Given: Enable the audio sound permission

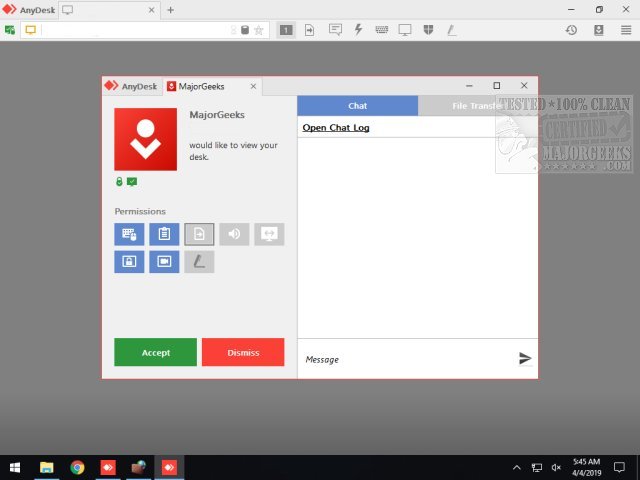Looking at the screenshot, I should coord(234,234).
